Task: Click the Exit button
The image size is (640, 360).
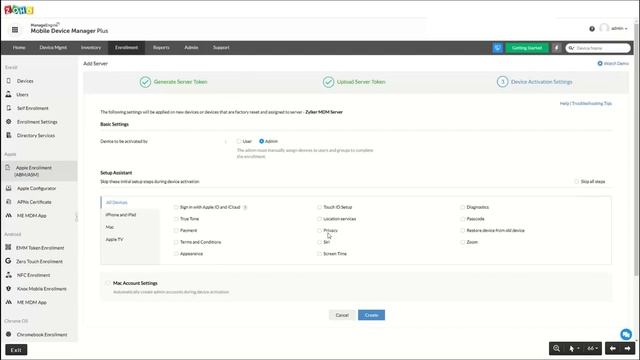Action: pyautogui.click(x=16, y=350)
